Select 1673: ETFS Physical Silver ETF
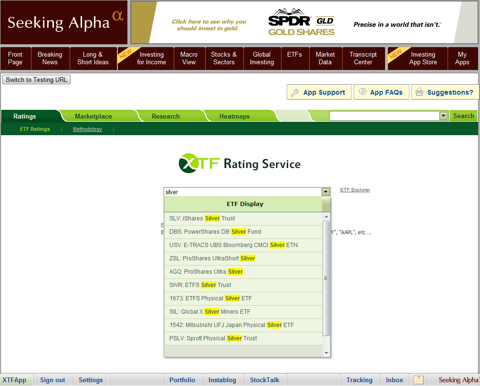 pyautogui.click(x=243, y=299)
